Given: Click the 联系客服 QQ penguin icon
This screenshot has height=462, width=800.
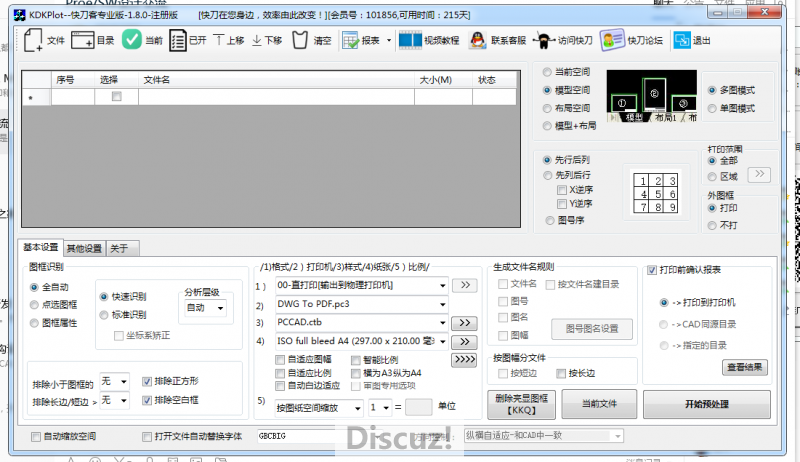Looking at the screenshot, I should pos(478,40).
